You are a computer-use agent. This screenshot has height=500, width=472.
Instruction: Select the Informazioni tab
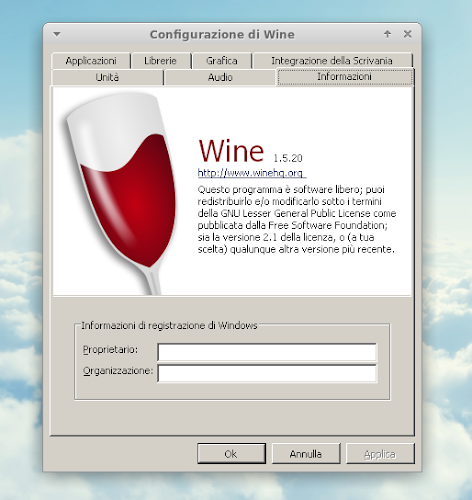[x=344, y=77]
